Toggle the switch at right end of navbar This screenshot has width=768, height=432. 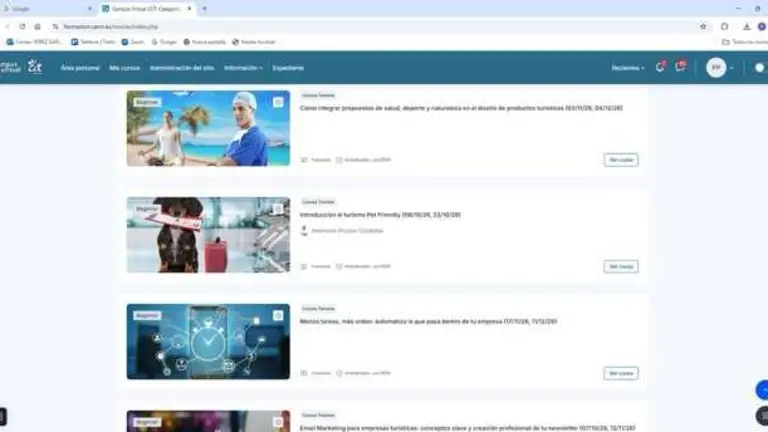[x=760, y=68]
